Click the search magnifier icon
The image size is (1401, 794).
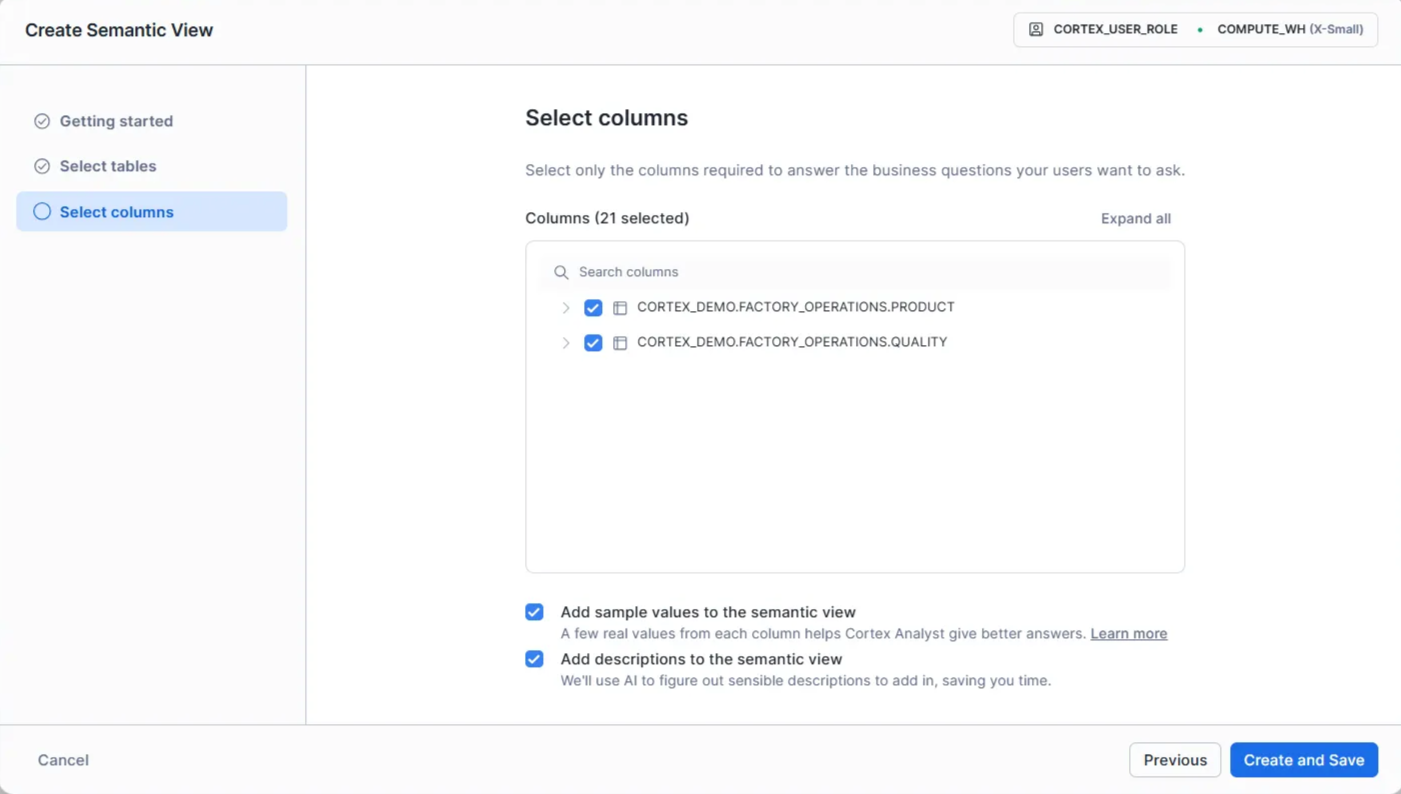pos(561,272)
